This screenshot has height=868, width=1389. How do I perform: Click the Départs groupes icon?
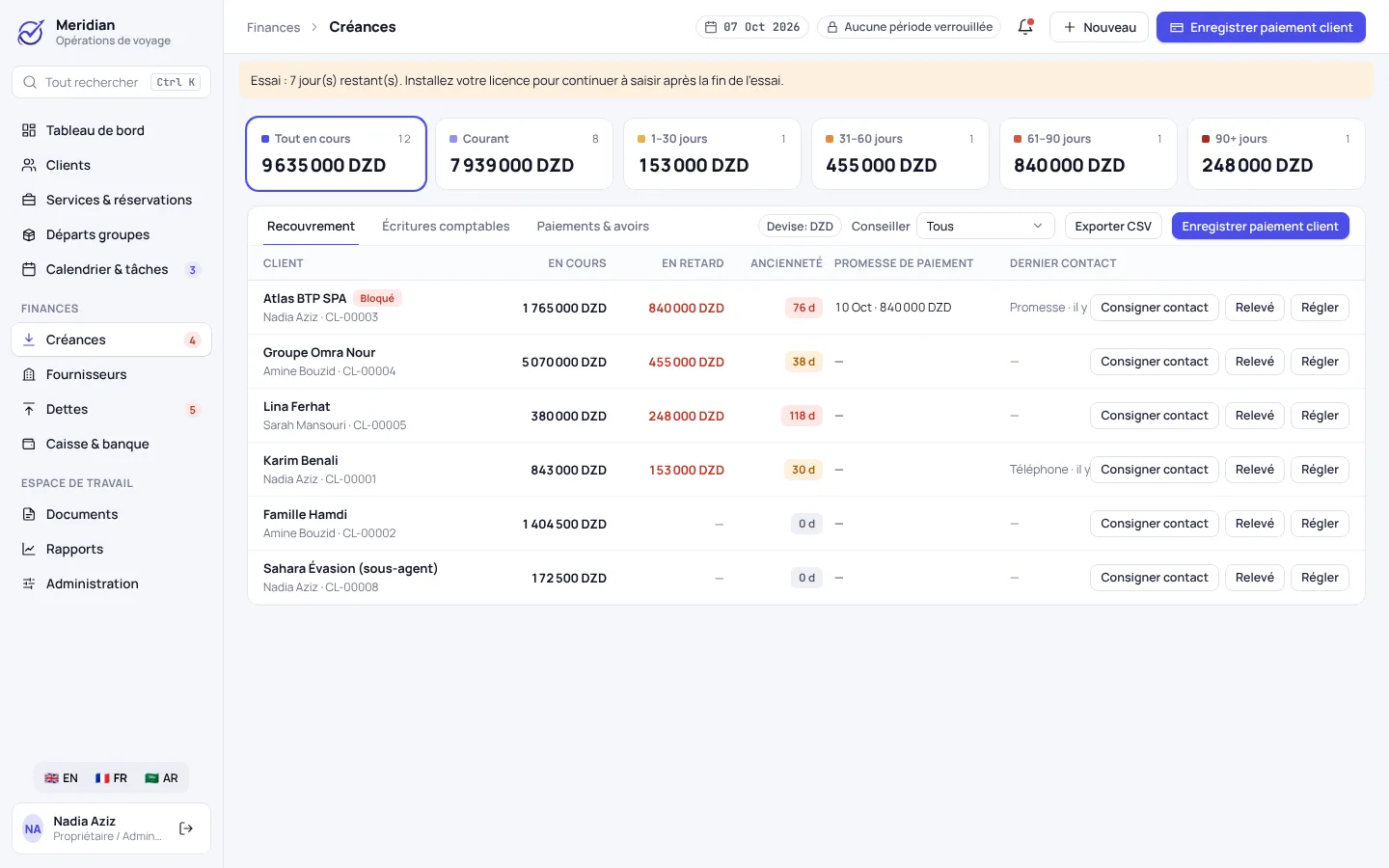(29, 234)
